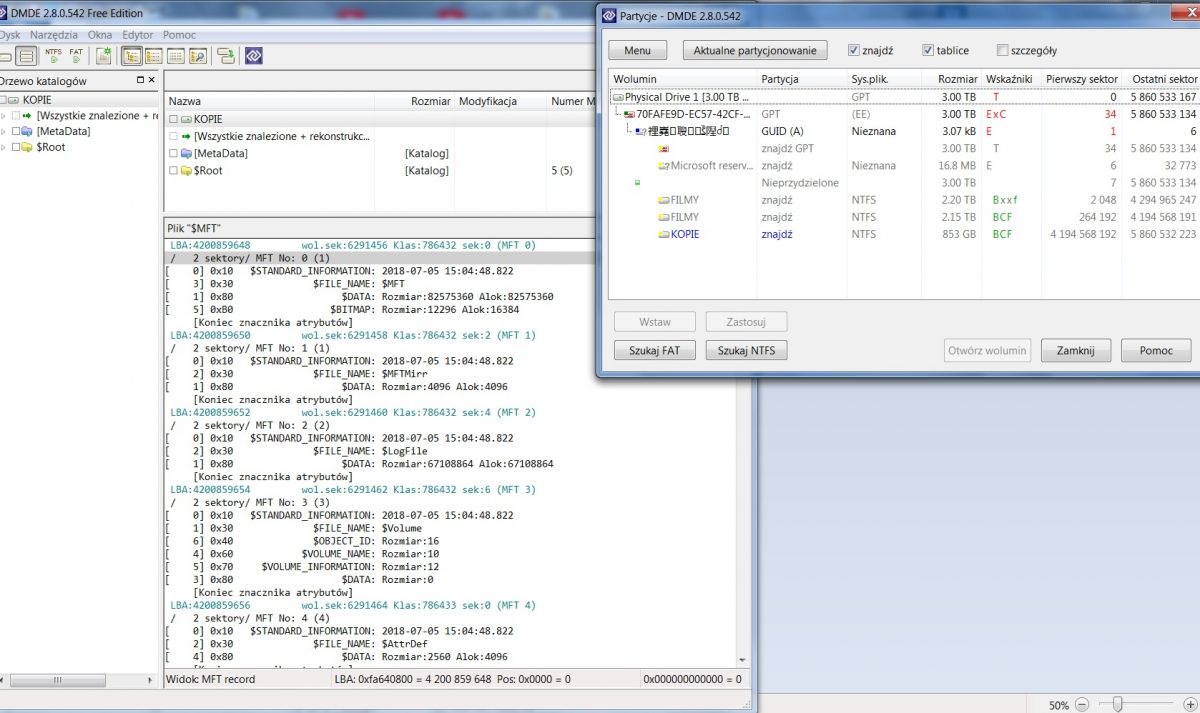Open the Narzędzia menu
1200x713 pixels.
(55, 34)
